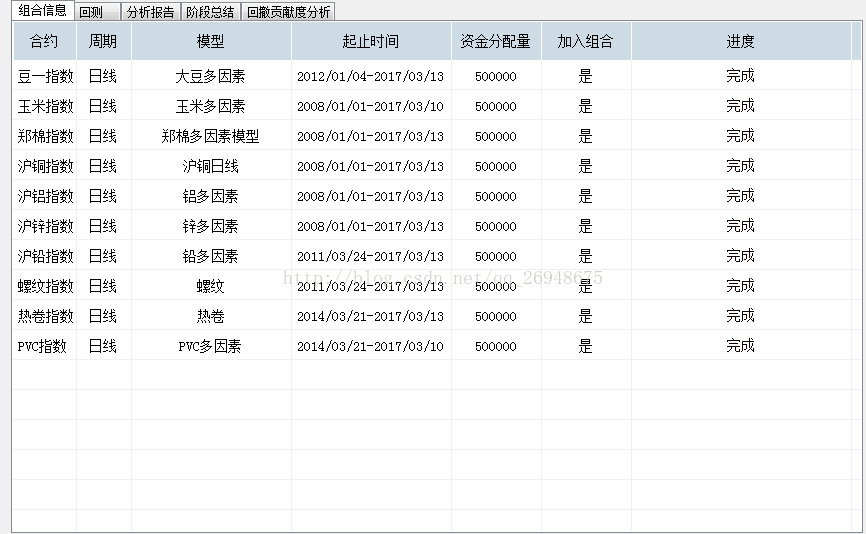Click the 合约 column header

44,41
